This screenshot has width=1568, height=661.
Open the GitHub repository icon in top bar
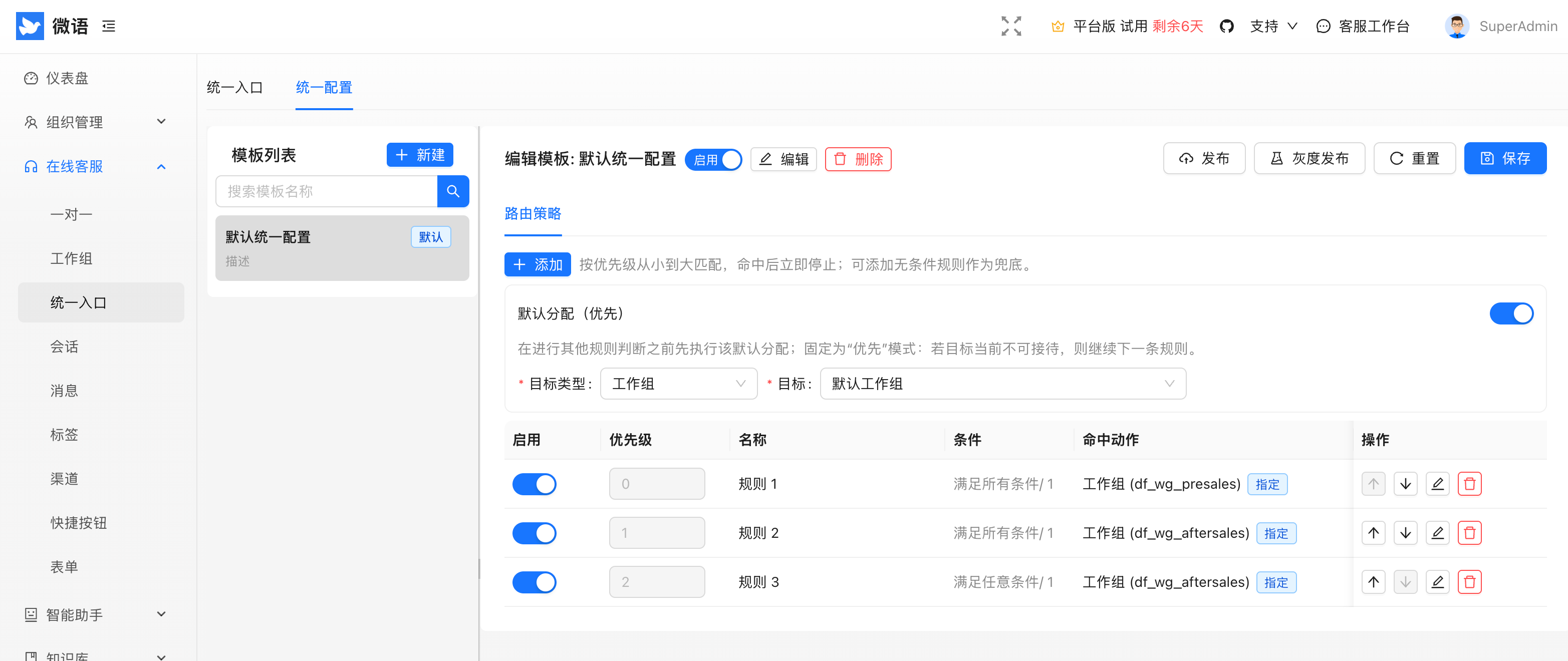[1226, 26]
